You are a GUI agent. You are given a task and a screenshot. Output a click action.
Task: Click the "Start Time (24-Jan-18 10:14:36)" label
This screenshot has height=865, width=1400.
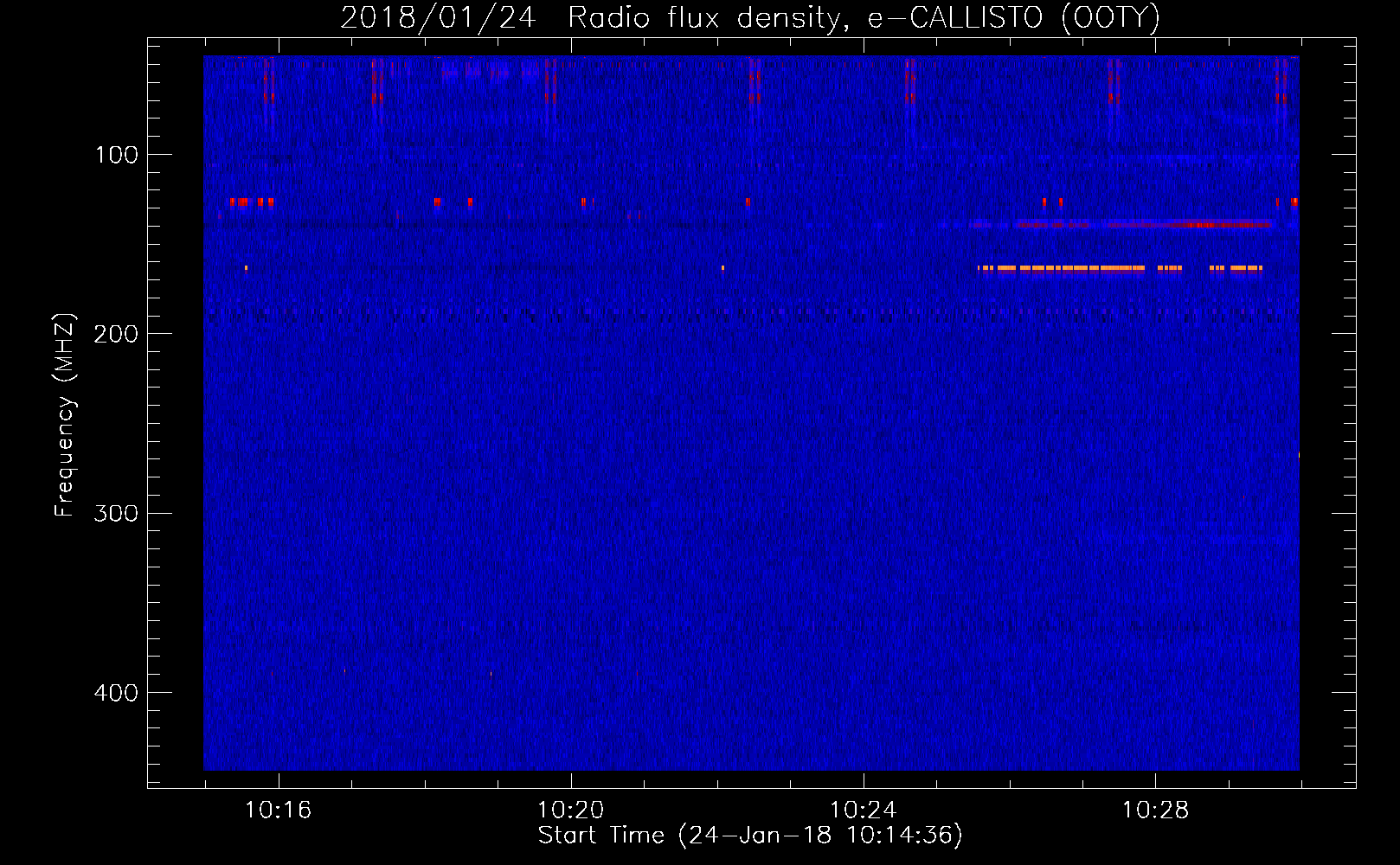pos(750,836)
